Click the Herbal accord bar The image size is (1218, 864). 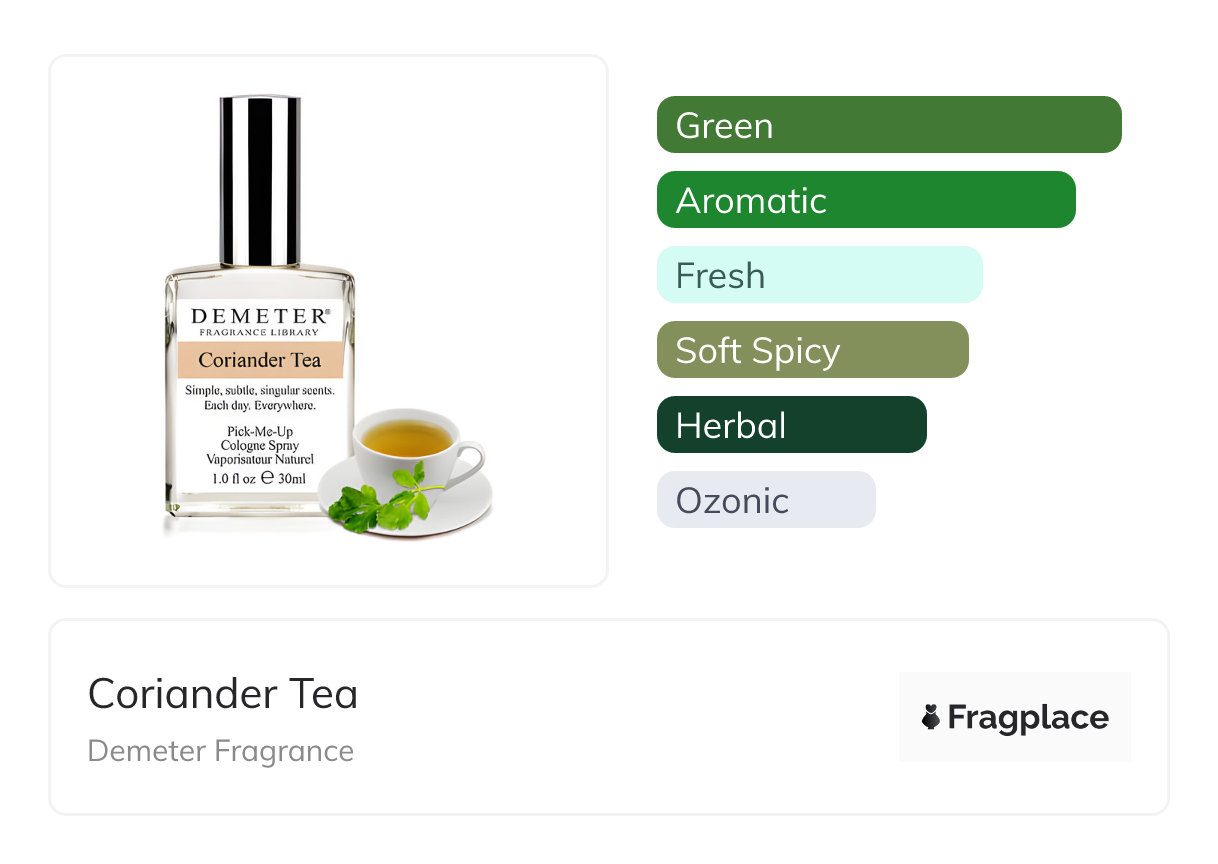792,425
